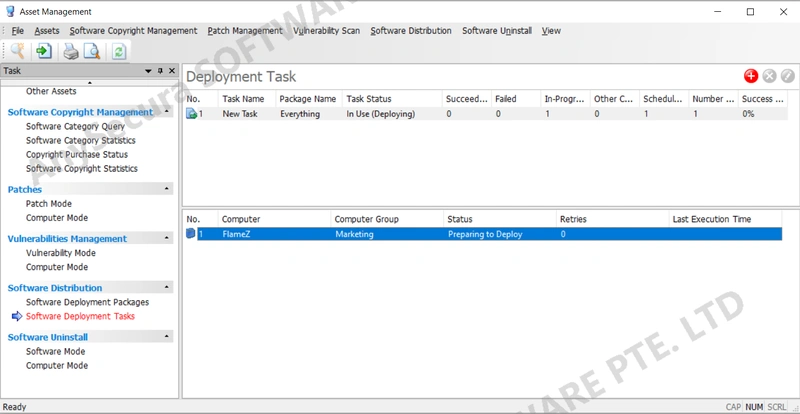Open the search wizard magnifier tool

coord(18,51)
